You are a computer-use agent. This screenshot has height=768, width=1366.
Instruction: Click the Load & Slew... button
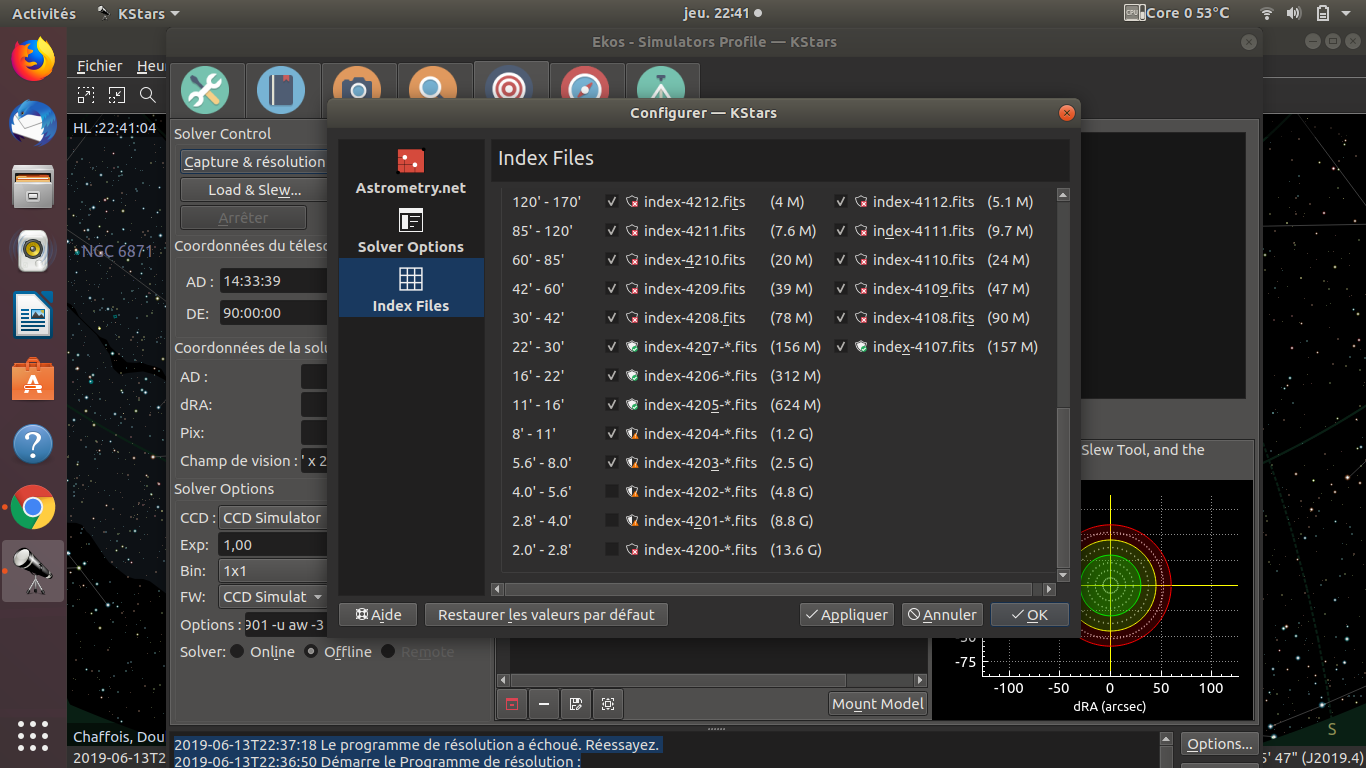(255, 190)
